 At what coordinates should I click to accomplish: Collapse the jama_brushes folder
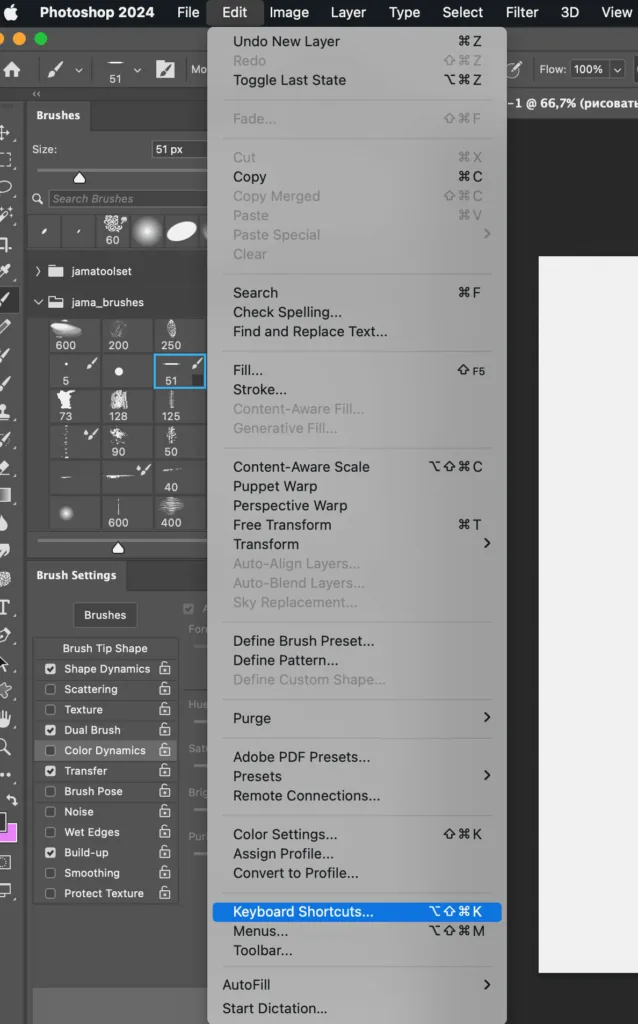coord(38,302)
